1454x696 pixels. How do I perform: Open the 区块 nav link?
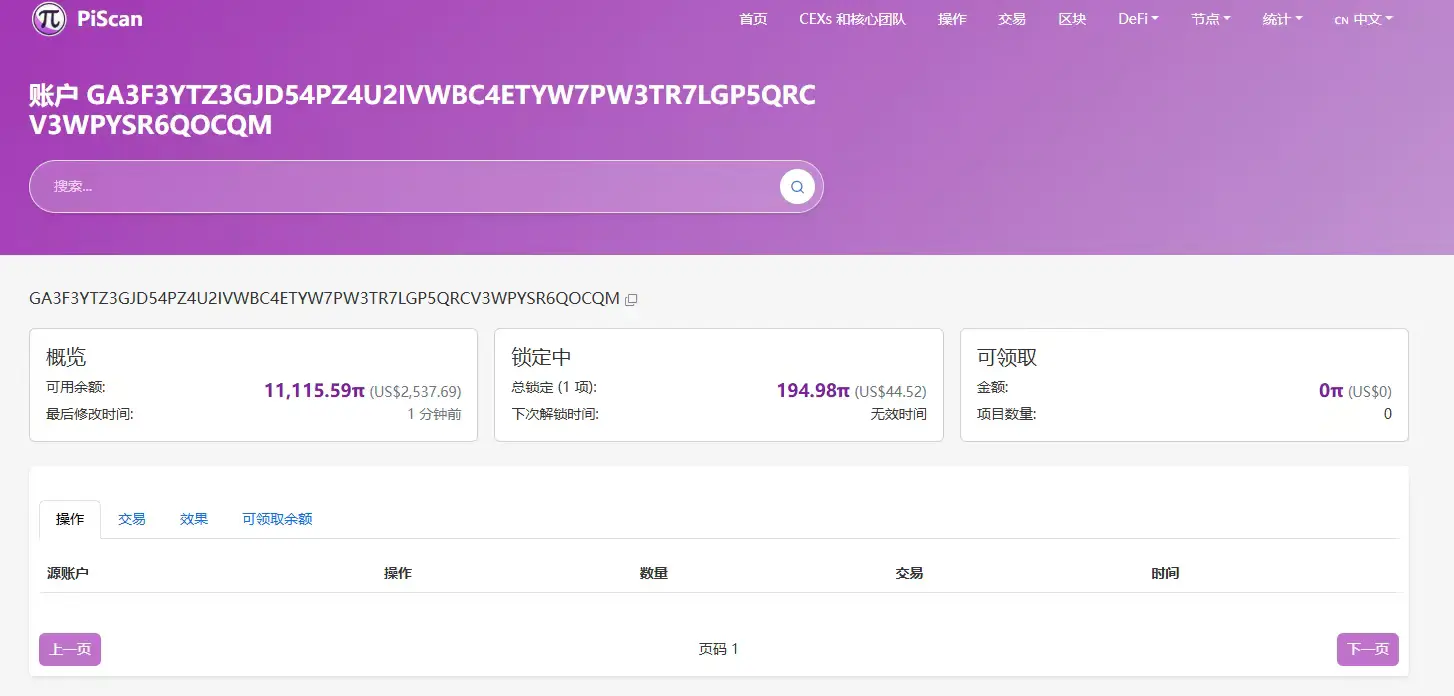pos(1072,19)
